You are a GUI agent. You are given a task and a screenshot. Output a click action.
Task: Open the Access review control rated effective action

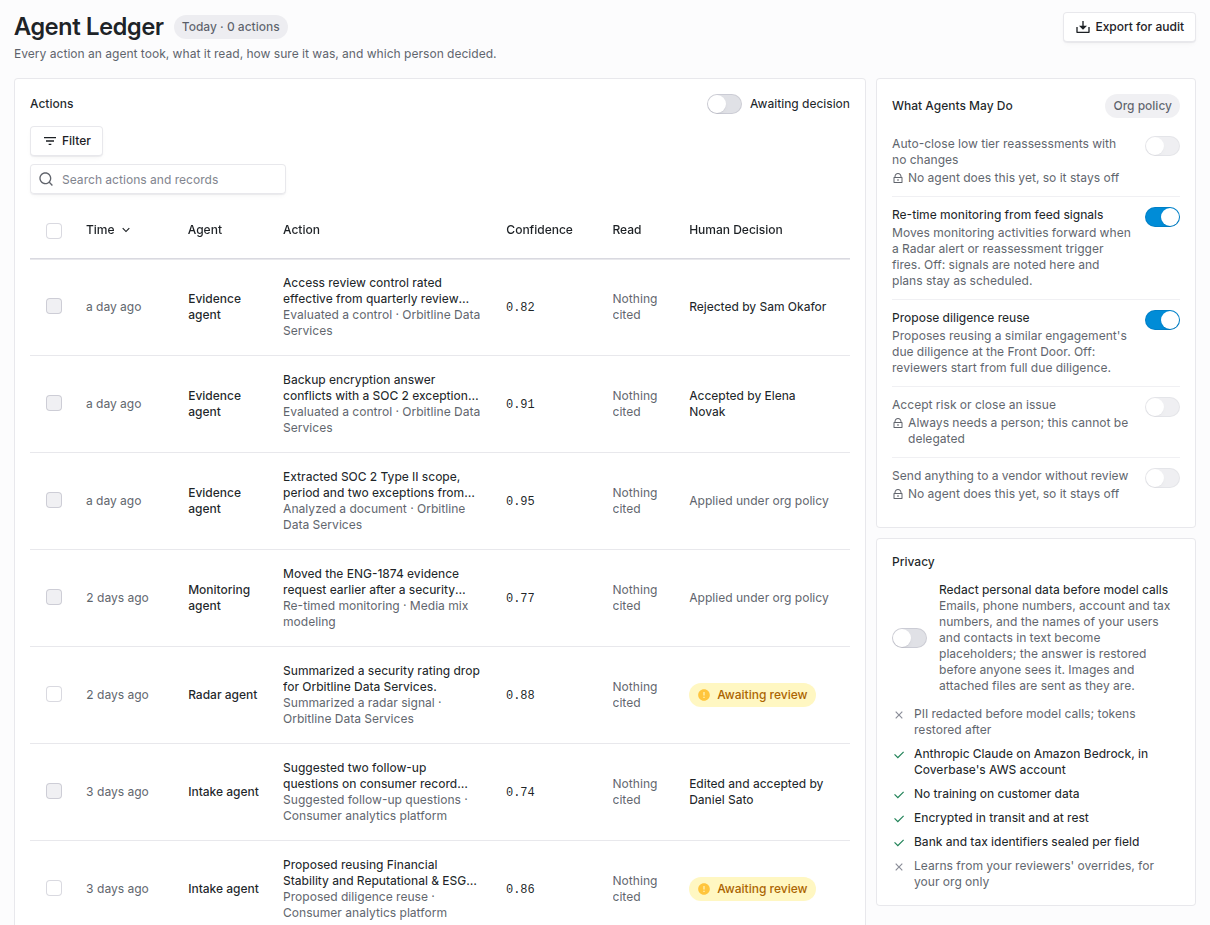pyautogui.click(x=376, y=291)
